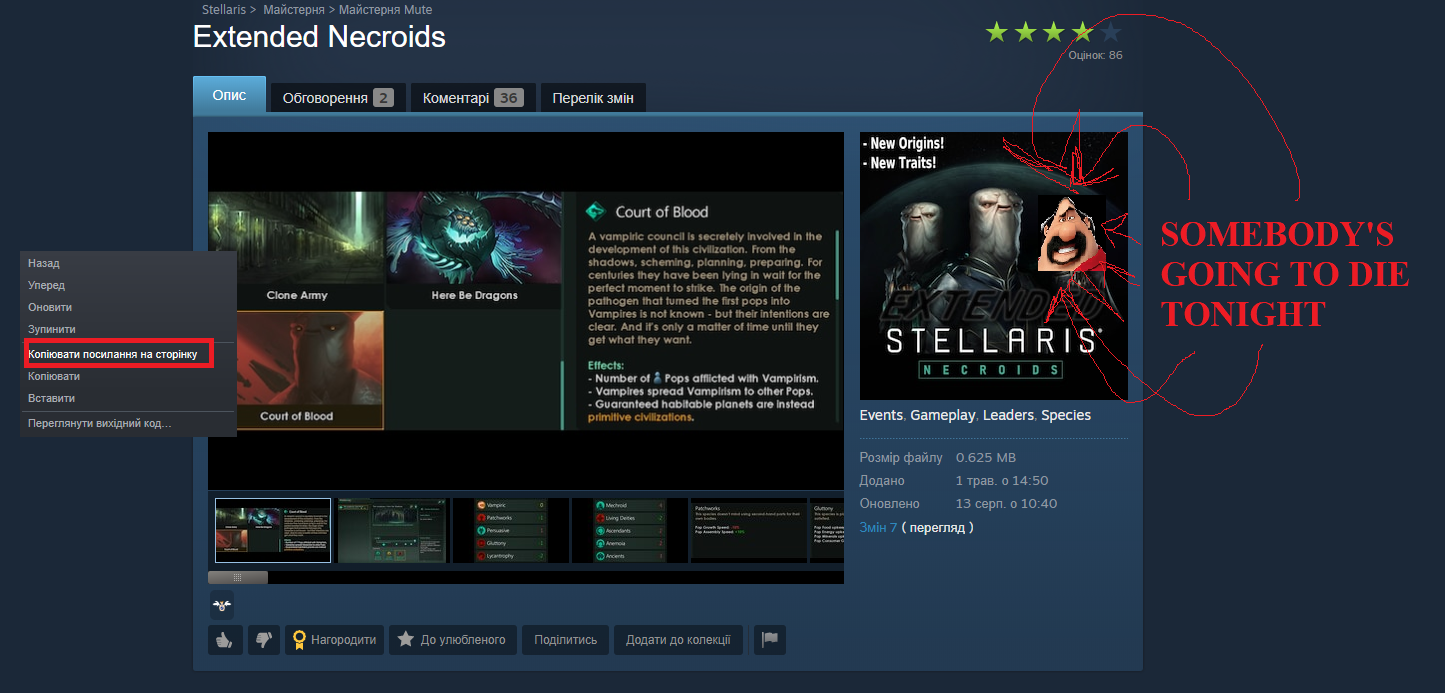Viewport: 1445px width, 693px height.
Task: Click the Gameplay tag link
Action: pyautogui.click(x=942, y=415)
